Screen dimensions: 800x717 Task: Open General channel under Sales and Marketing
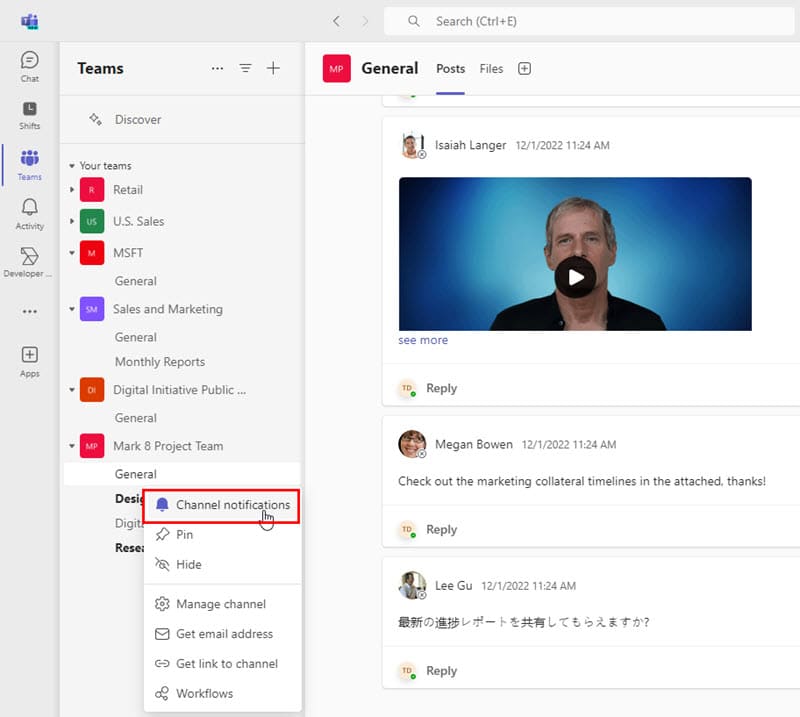coord(136,337)
